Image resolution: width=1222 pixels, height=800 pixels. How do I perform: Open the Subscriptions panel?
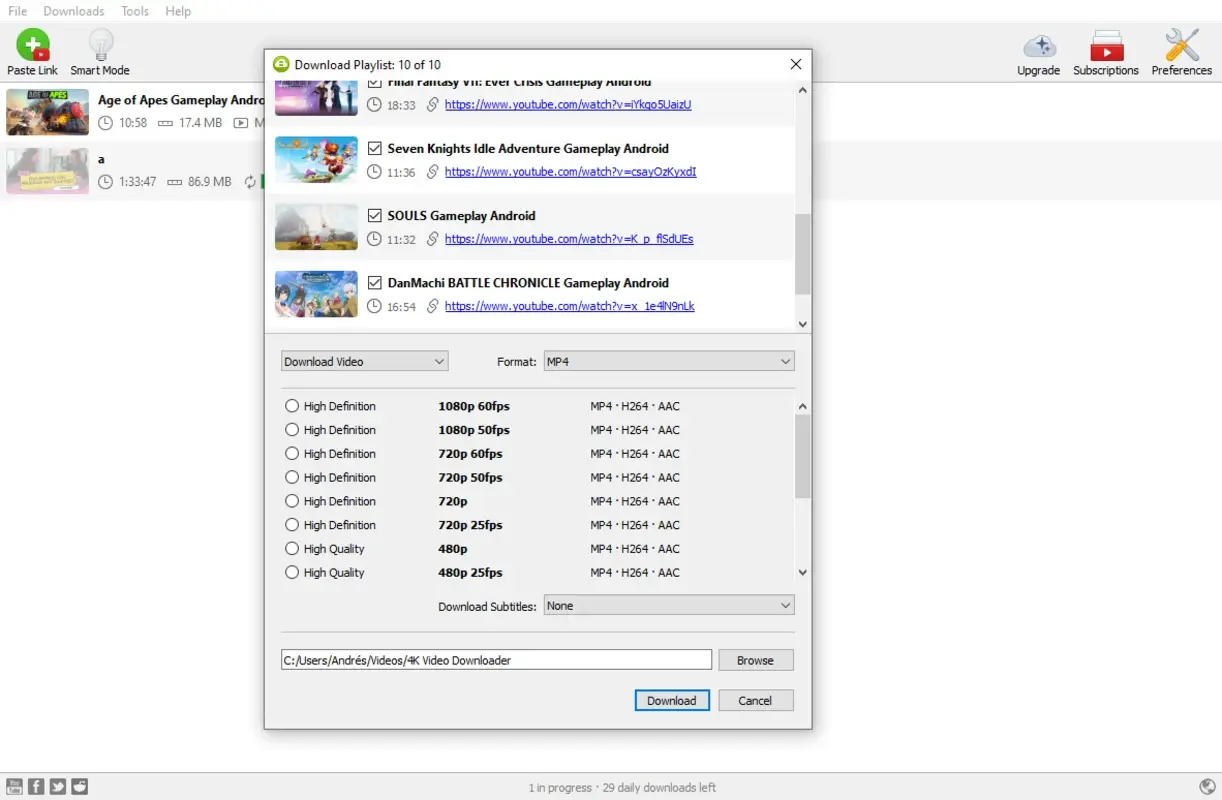coord(1105,45)
